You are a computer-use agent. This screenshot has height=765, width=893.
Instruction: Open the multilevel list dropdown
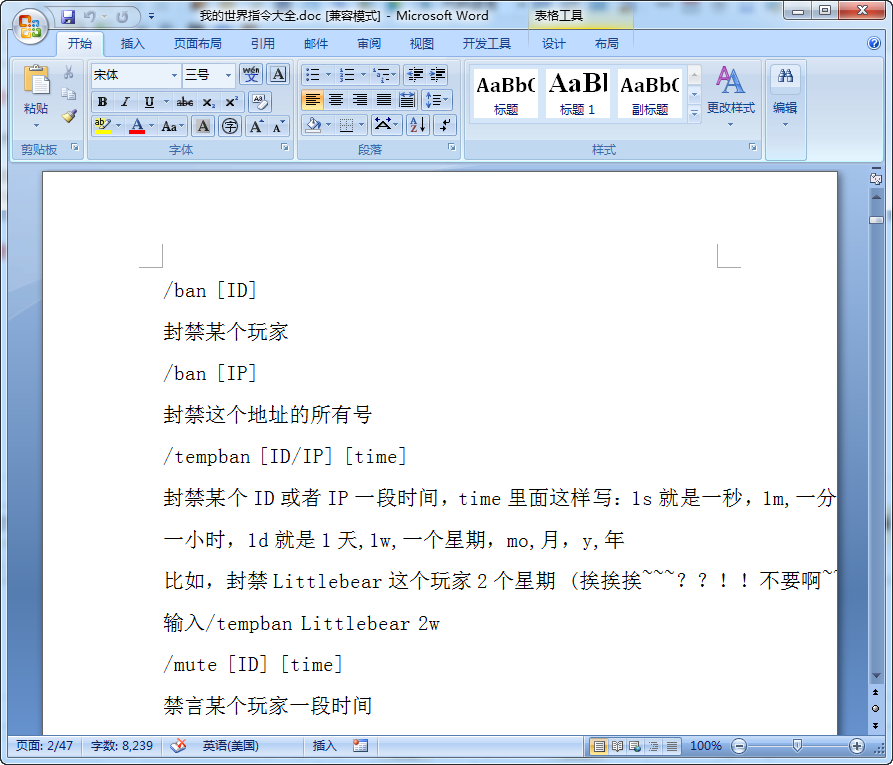coord(394,75)
